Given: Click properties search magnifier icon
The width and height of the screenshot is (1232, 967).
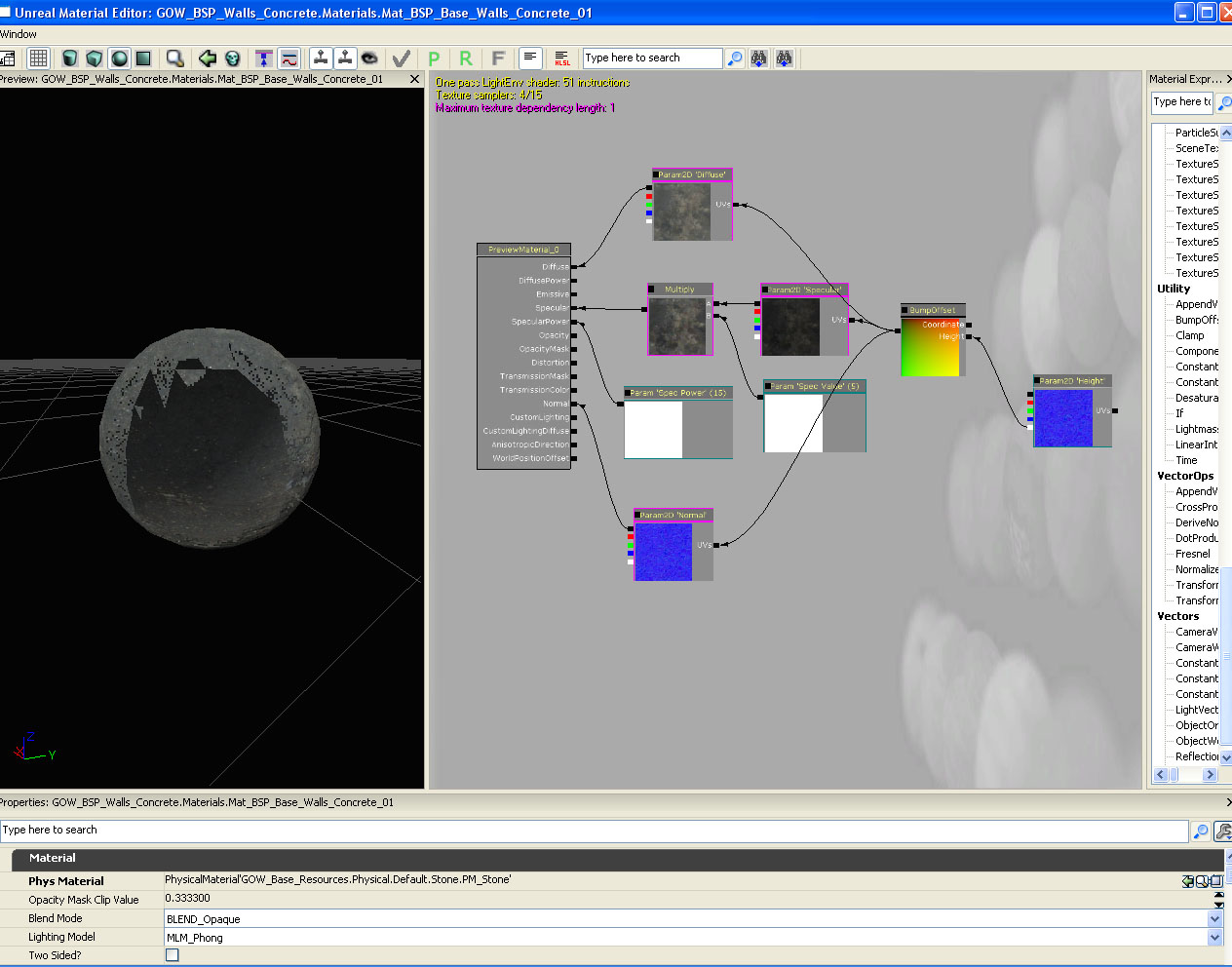Looking at the screenshot, I should coord(1201,831).
